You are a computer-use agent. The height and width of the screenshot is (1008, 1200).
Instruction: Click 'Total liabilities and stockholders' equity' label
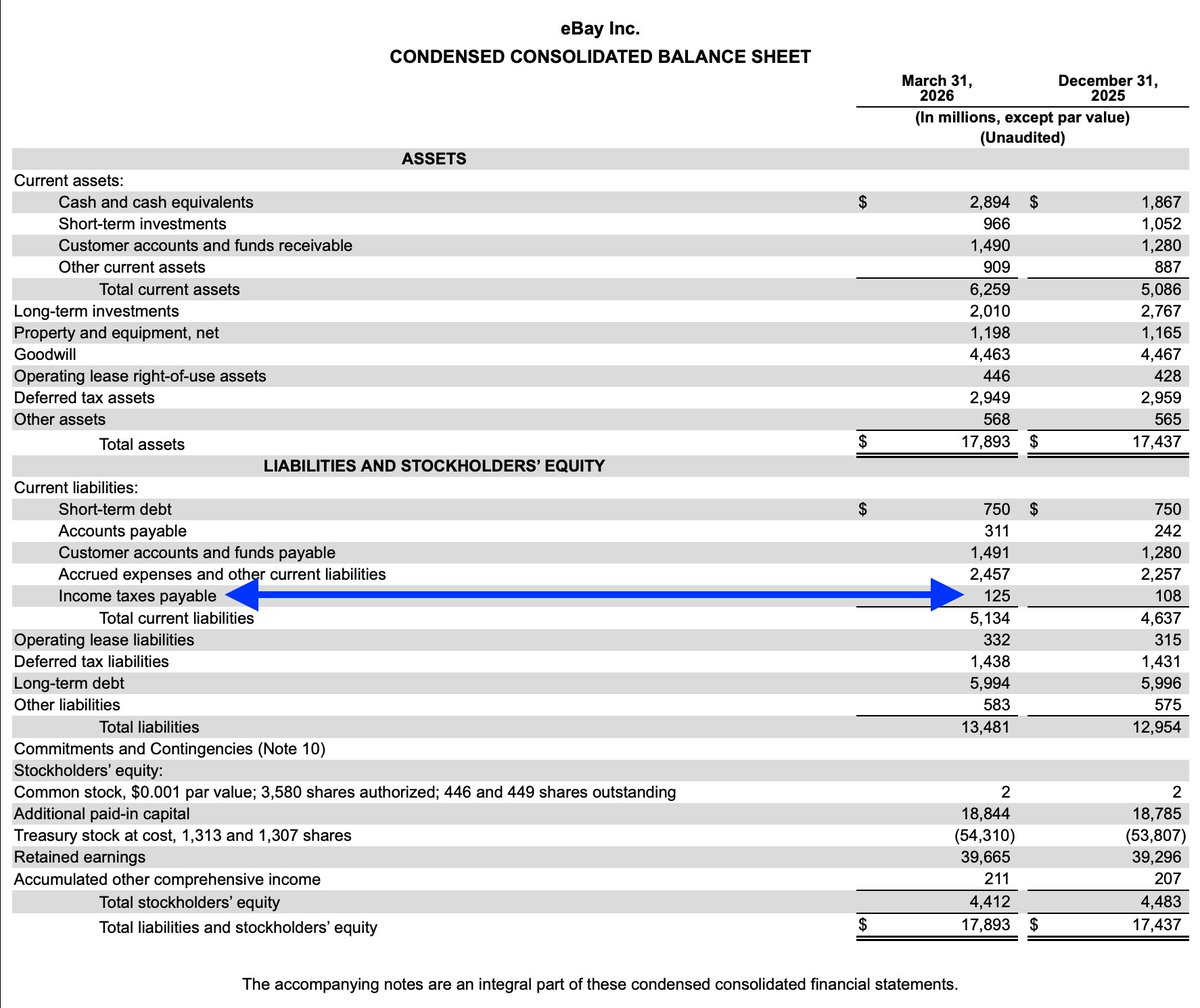(238, 928)
